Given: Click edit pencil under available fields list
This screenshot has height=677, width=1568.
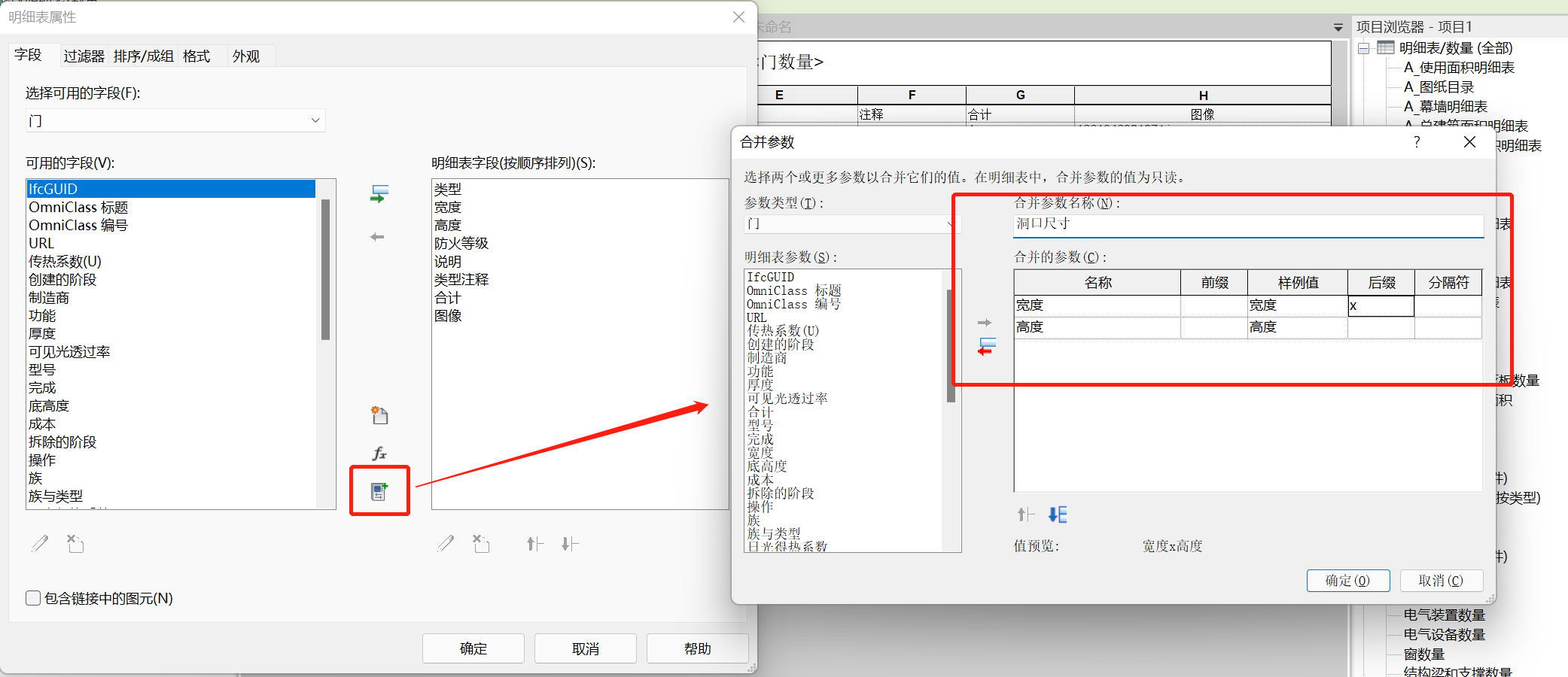Looking at the screenshot, I should 40,543.
